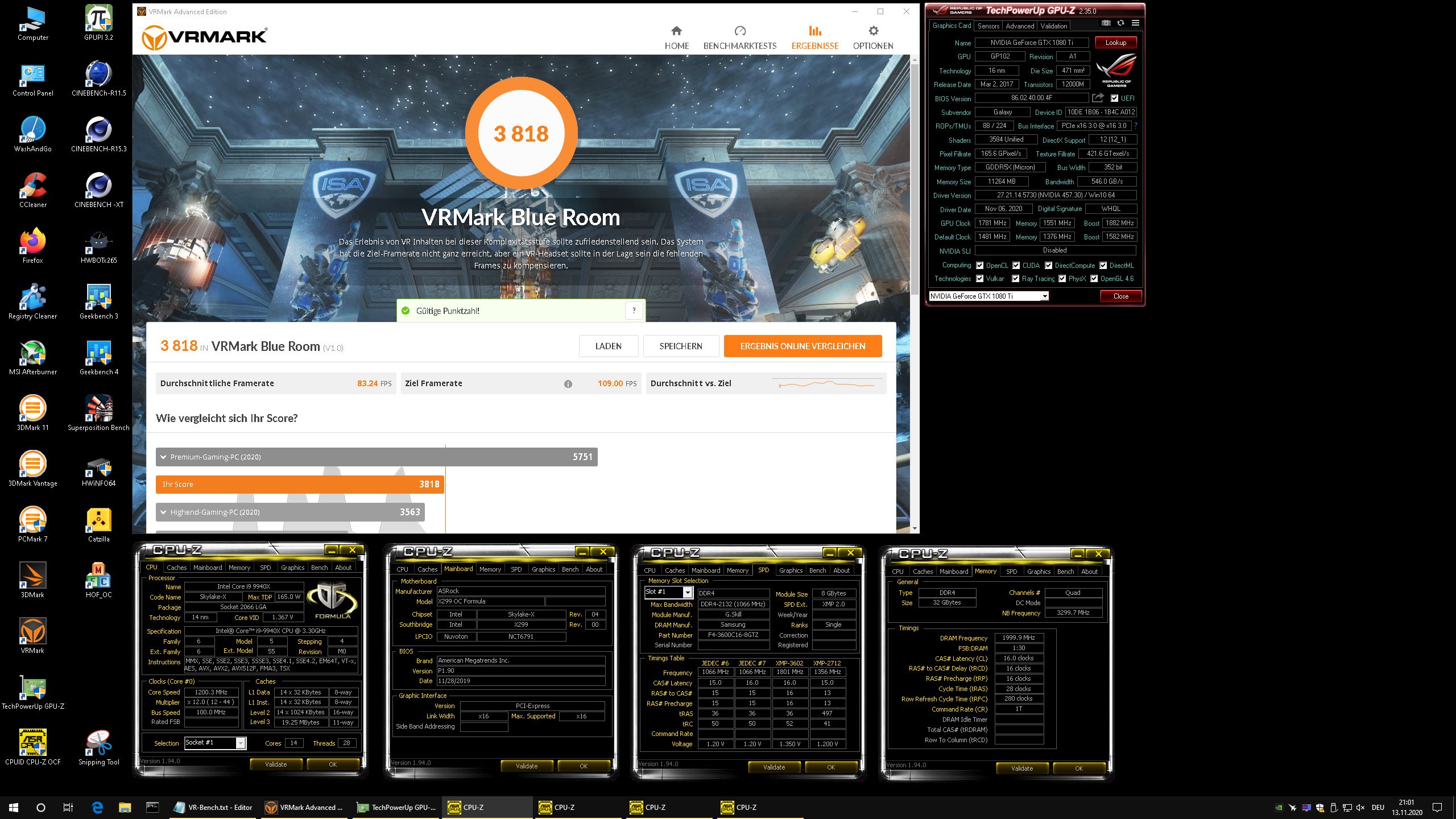Open the WashAndGo desktop icon
The width and height of the screenshot is (1456, 819).
33,134
